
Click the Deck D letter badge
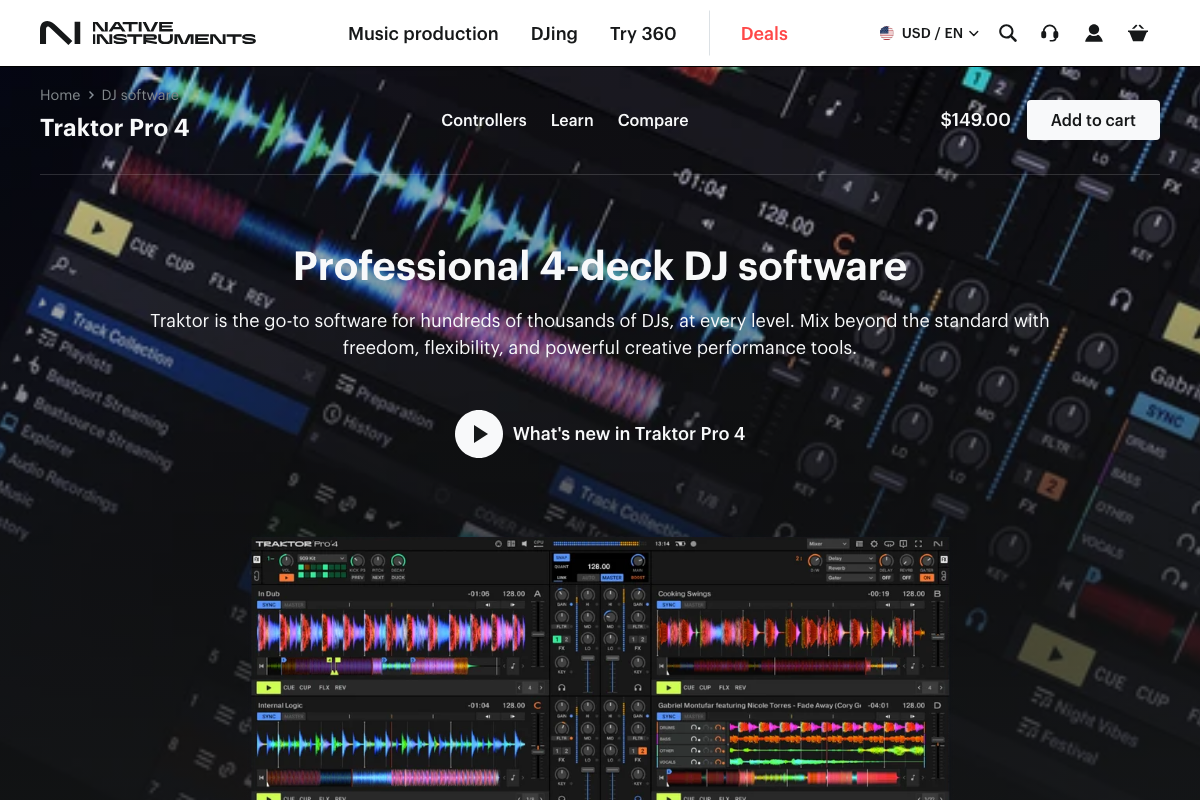pos(937,705)
